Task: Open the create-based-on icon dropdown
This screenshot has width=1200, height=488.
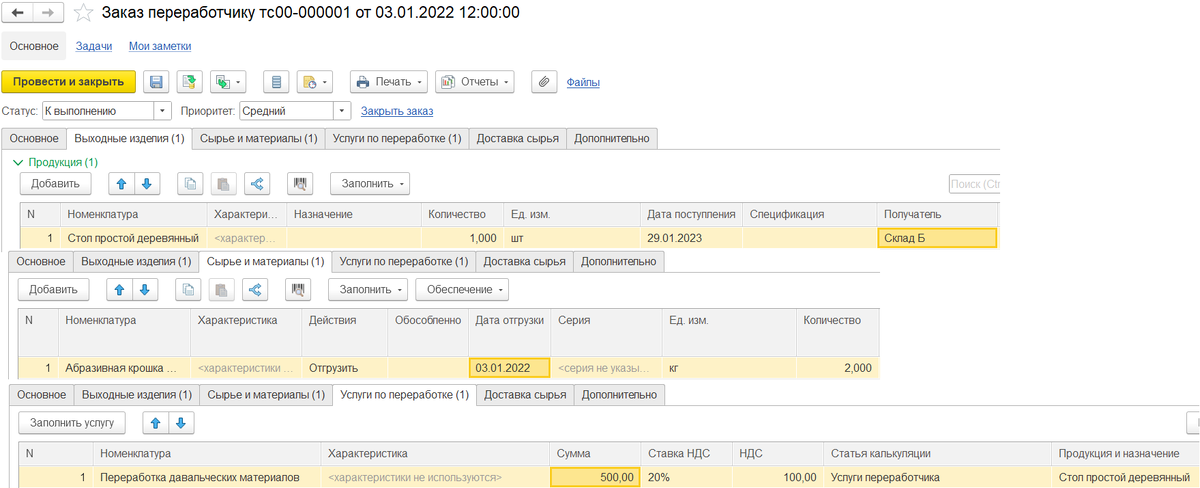Action: coord(228,82)
